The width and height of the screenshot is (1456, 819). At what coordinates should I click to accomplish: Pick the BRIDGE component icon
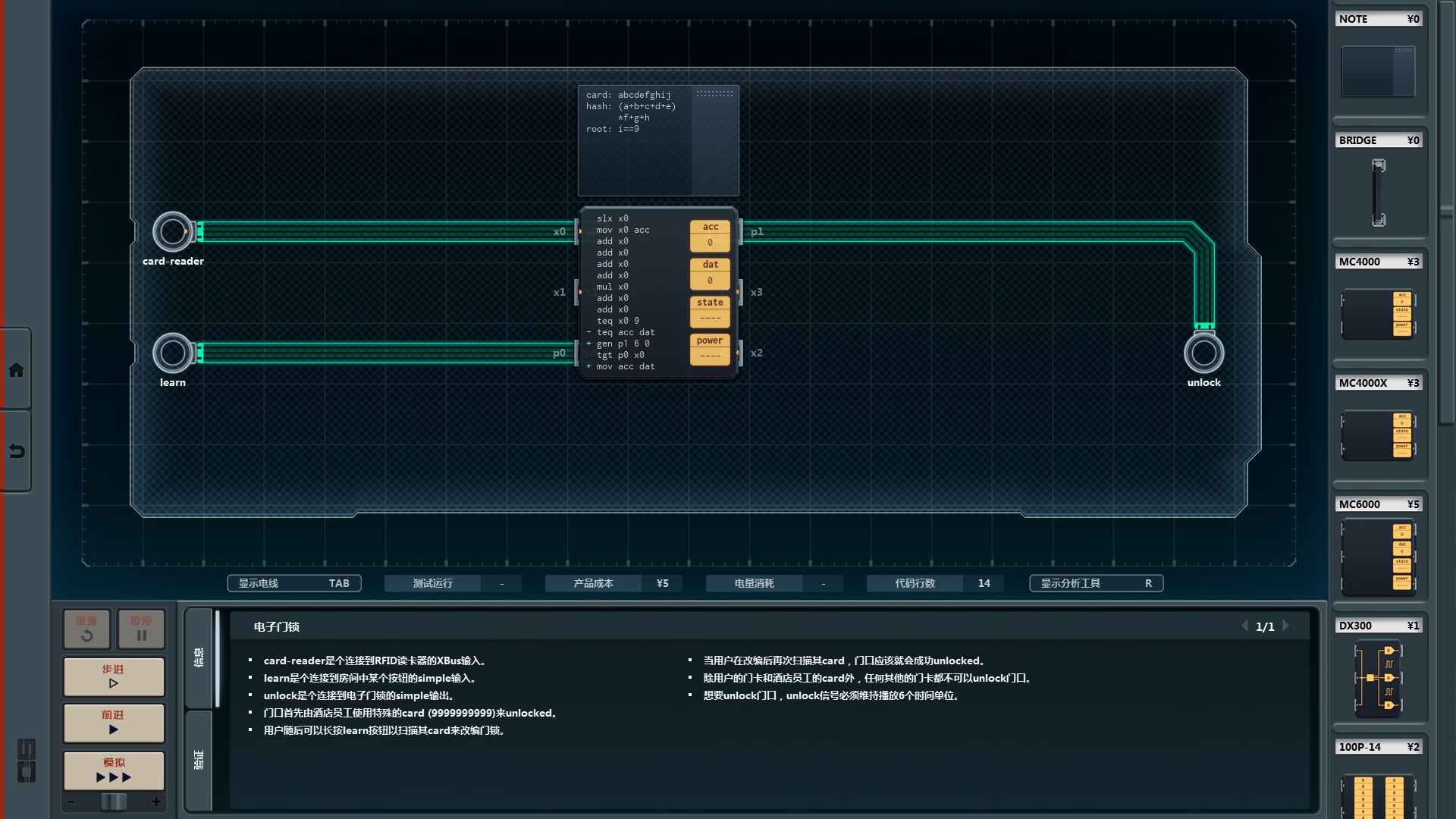coord(1378,192)
